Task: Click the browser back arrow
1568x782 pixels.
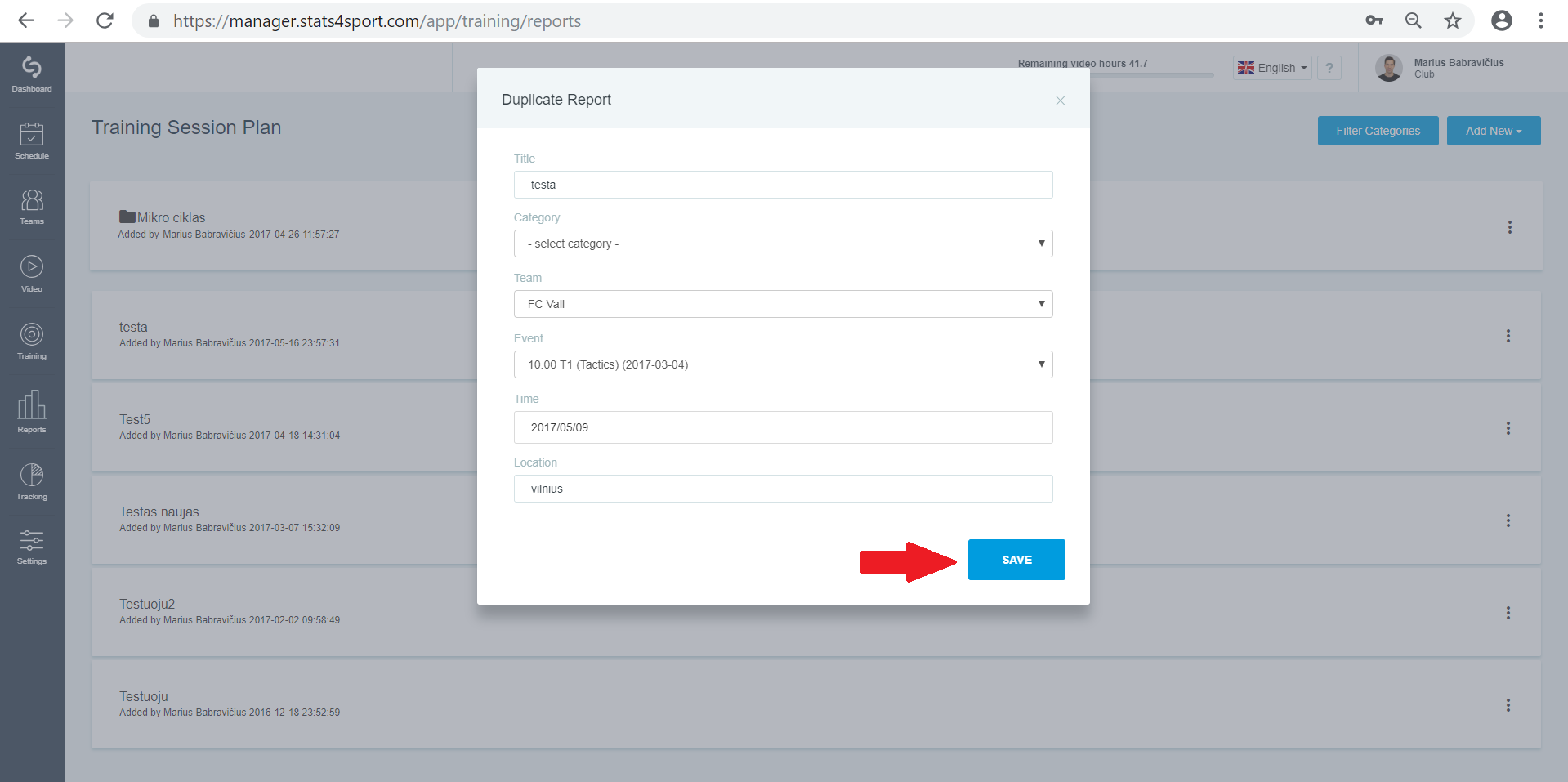Action: pos(26,20)
